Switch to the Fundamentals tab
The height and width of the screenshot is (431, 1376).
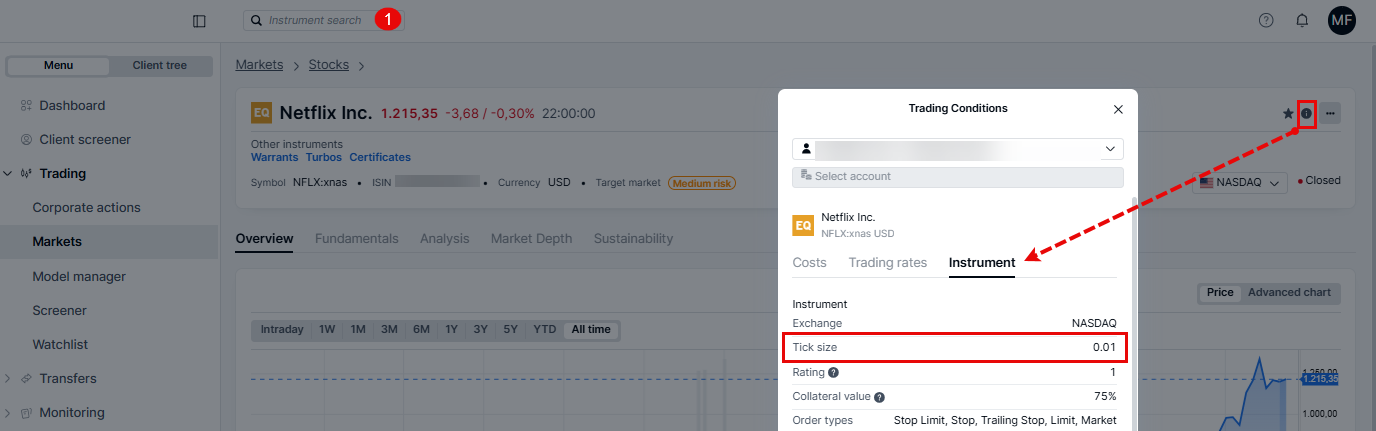pyautogui.click(x=356, y=239)
